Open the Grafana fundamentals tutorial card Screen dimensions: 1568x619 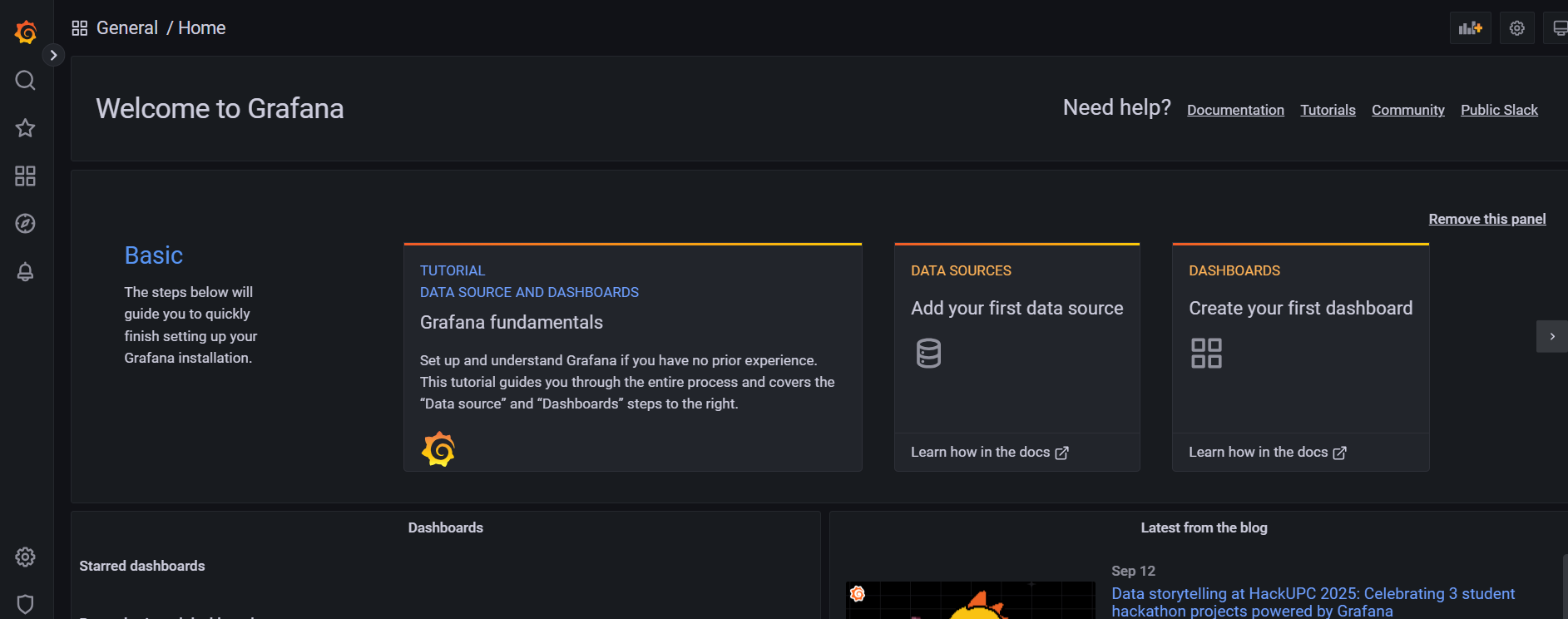(633, 358)
